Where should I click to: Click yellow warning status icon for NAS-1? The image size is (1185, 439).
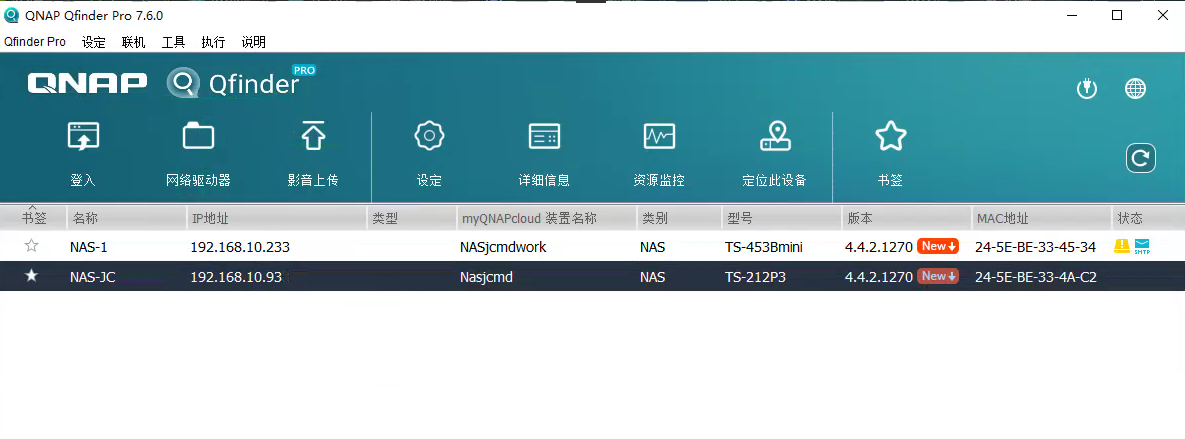[x=1122, y=246]
